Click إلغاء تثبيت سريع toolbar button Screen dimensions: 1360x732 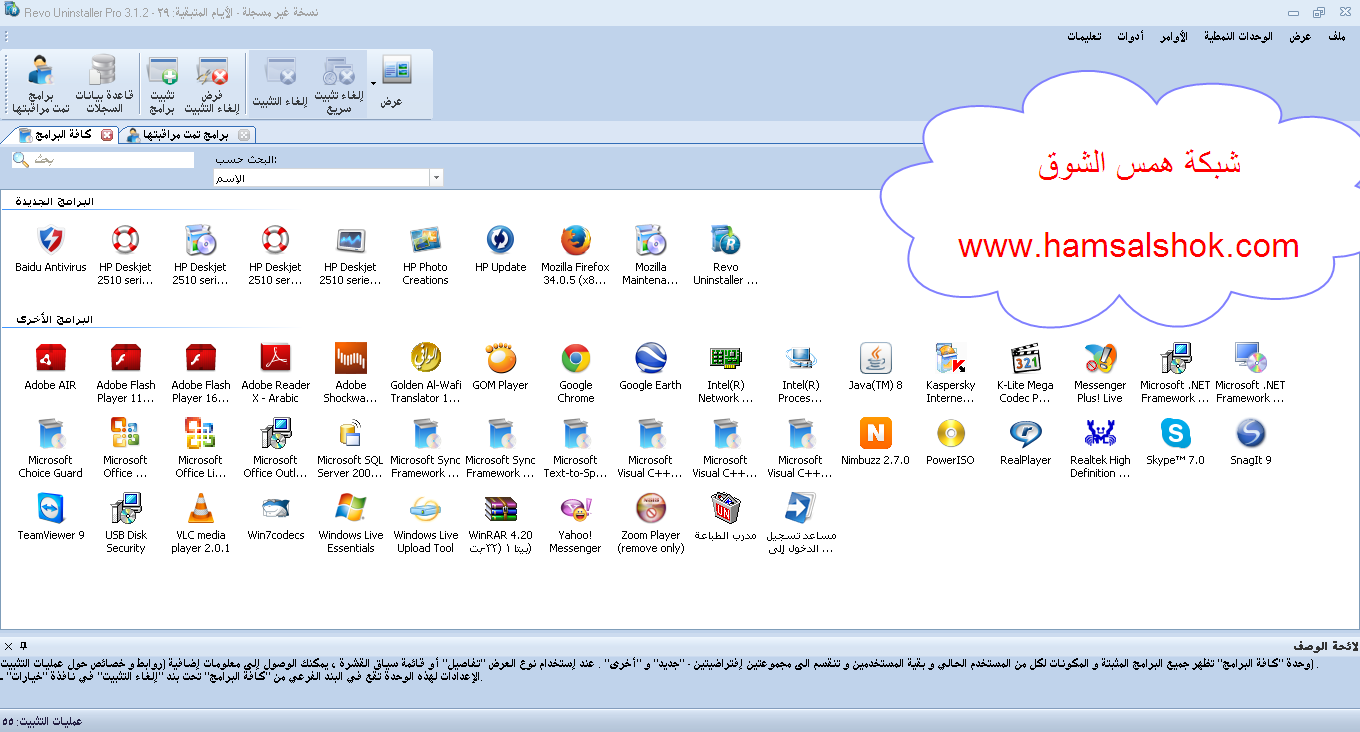point(340,85)
